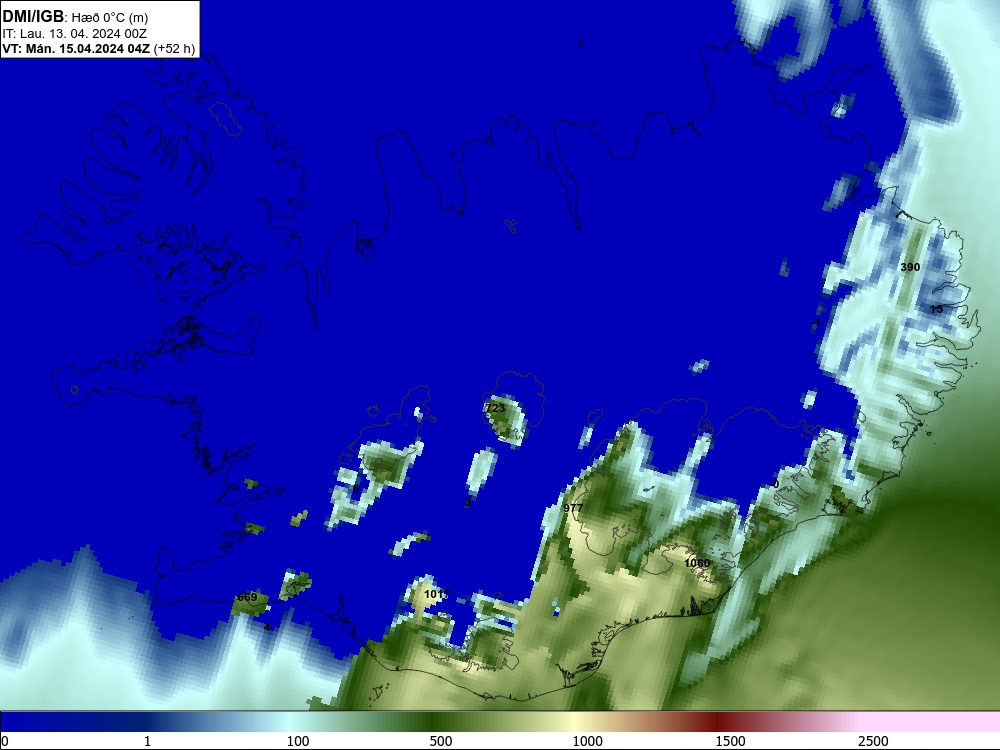Click the map value label 723
This screenshot has width=1000, height=750.
coord(495,408)
